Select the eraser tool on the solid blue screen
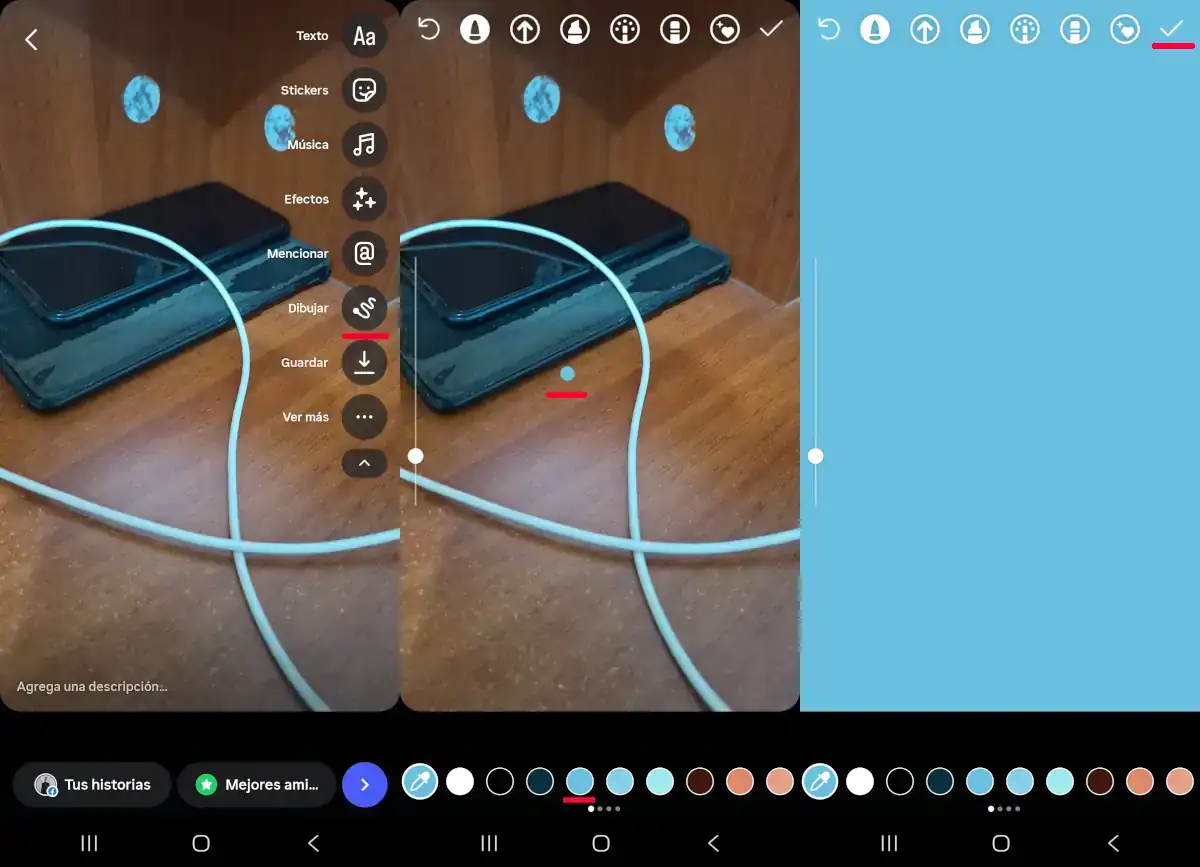This screenshot has width=1200, height=867. 1075,30
